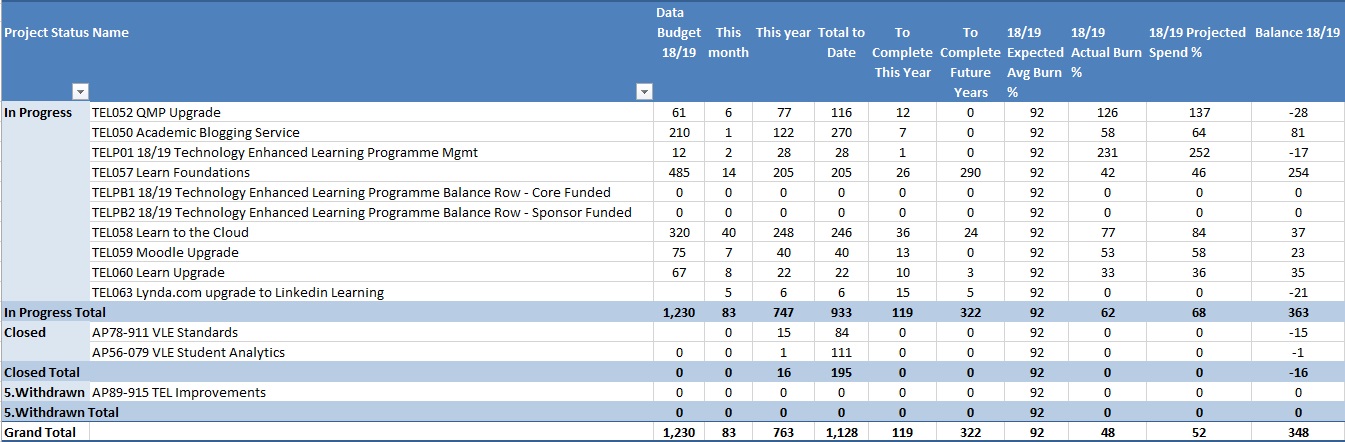1345x442 pixels.
Task: Select the Grand Total row label
Action: pos(40,432)
